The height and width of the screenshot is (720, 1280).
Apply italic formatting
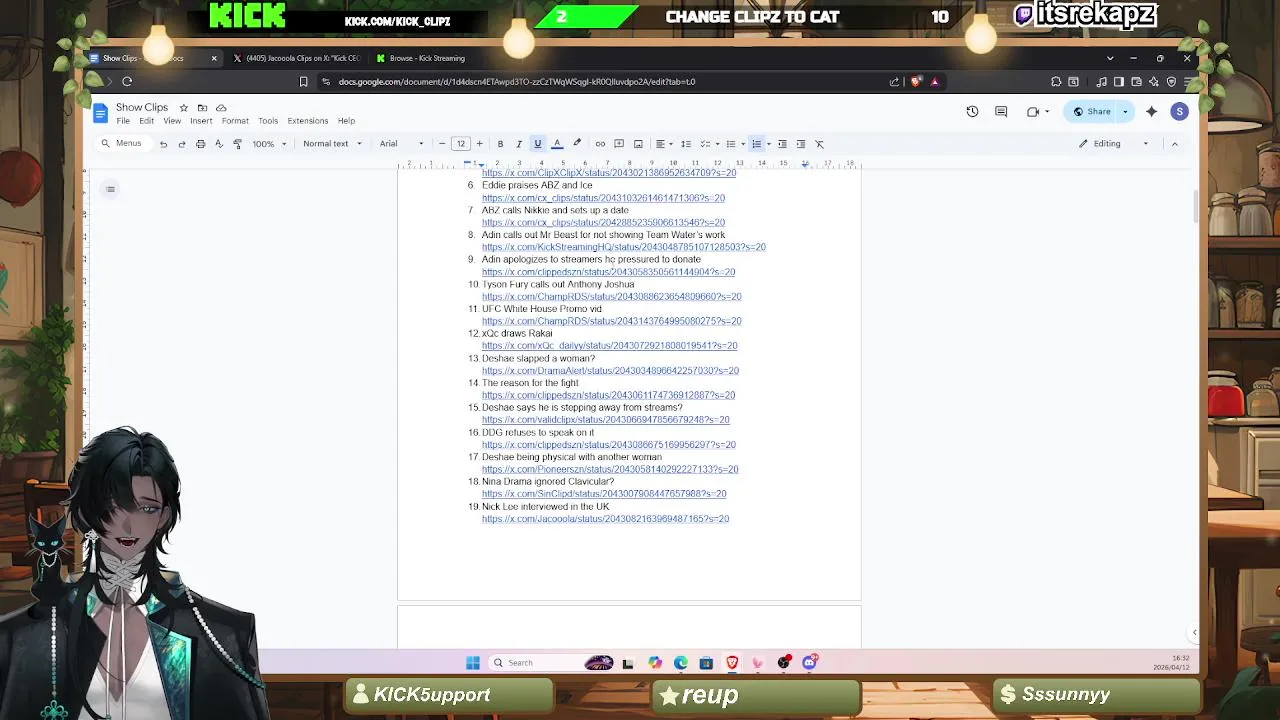tap(518, 144)
